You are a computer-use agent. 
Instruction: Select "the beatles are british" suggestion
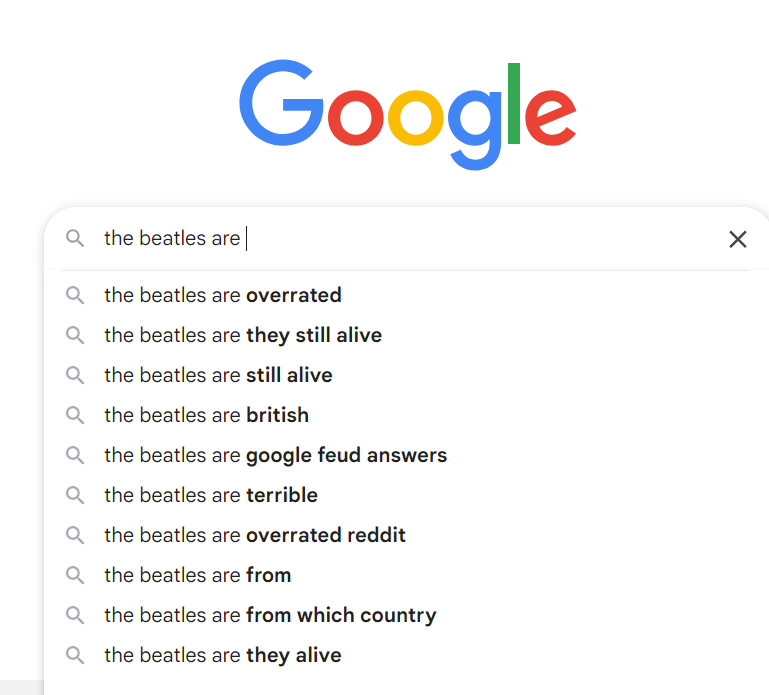click(x=206, y=415)
